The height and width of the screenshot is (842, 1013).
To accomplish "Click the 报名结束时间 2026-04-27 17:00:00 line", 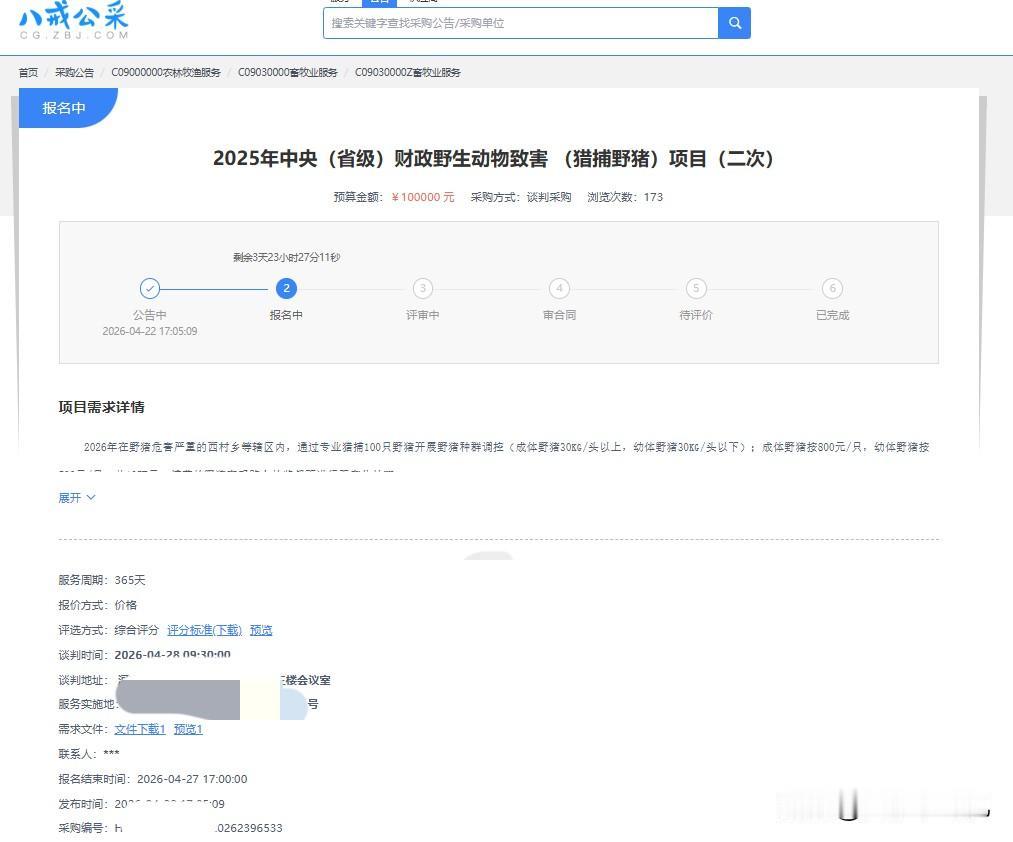I will pyautogui.click(x=153, y=779).
